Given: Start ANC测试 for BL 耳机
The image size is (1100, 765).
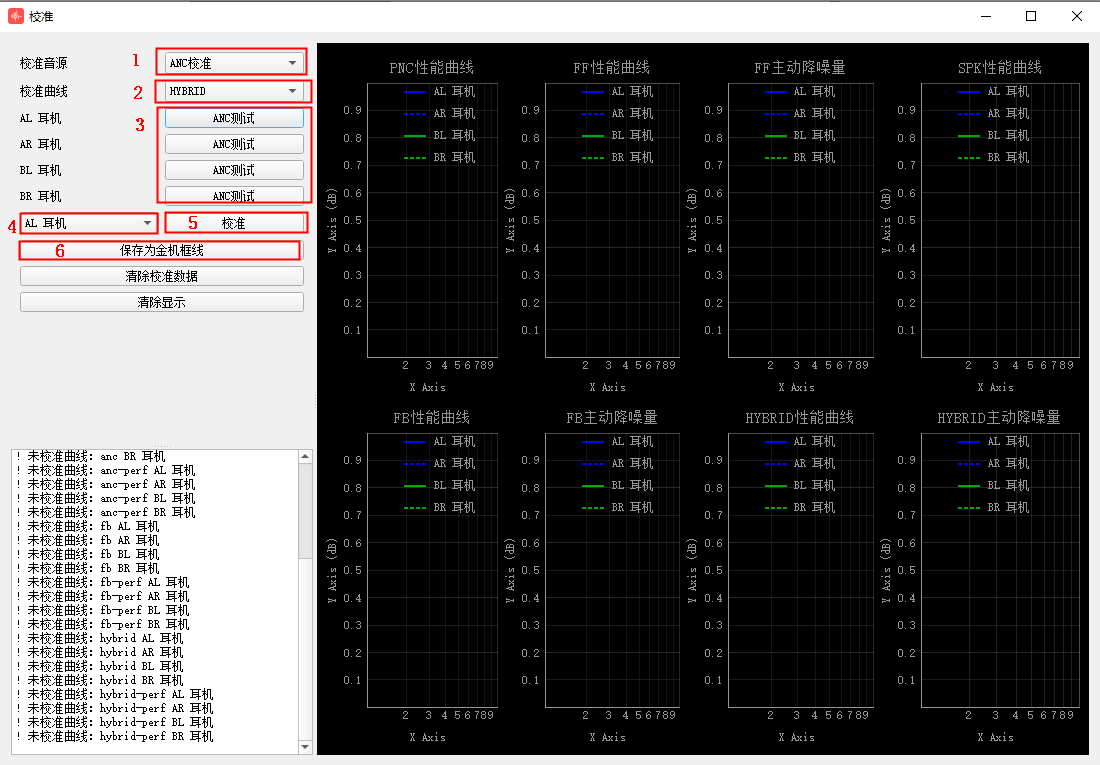Looking at the screenshot, I should [x=234, y=170].
